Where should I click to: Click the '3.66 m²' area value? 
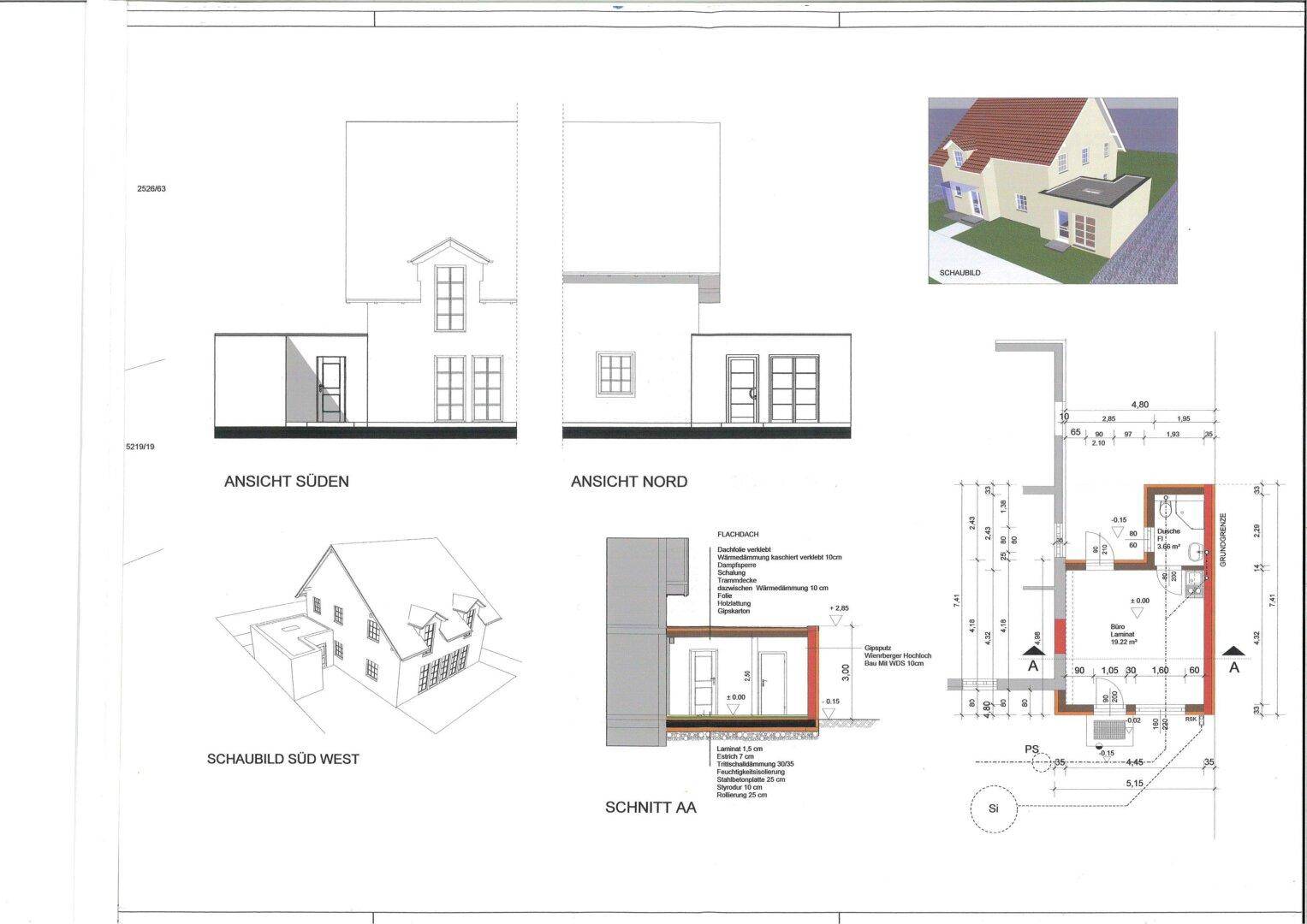pyautogui.click(x=1169, y=546)
